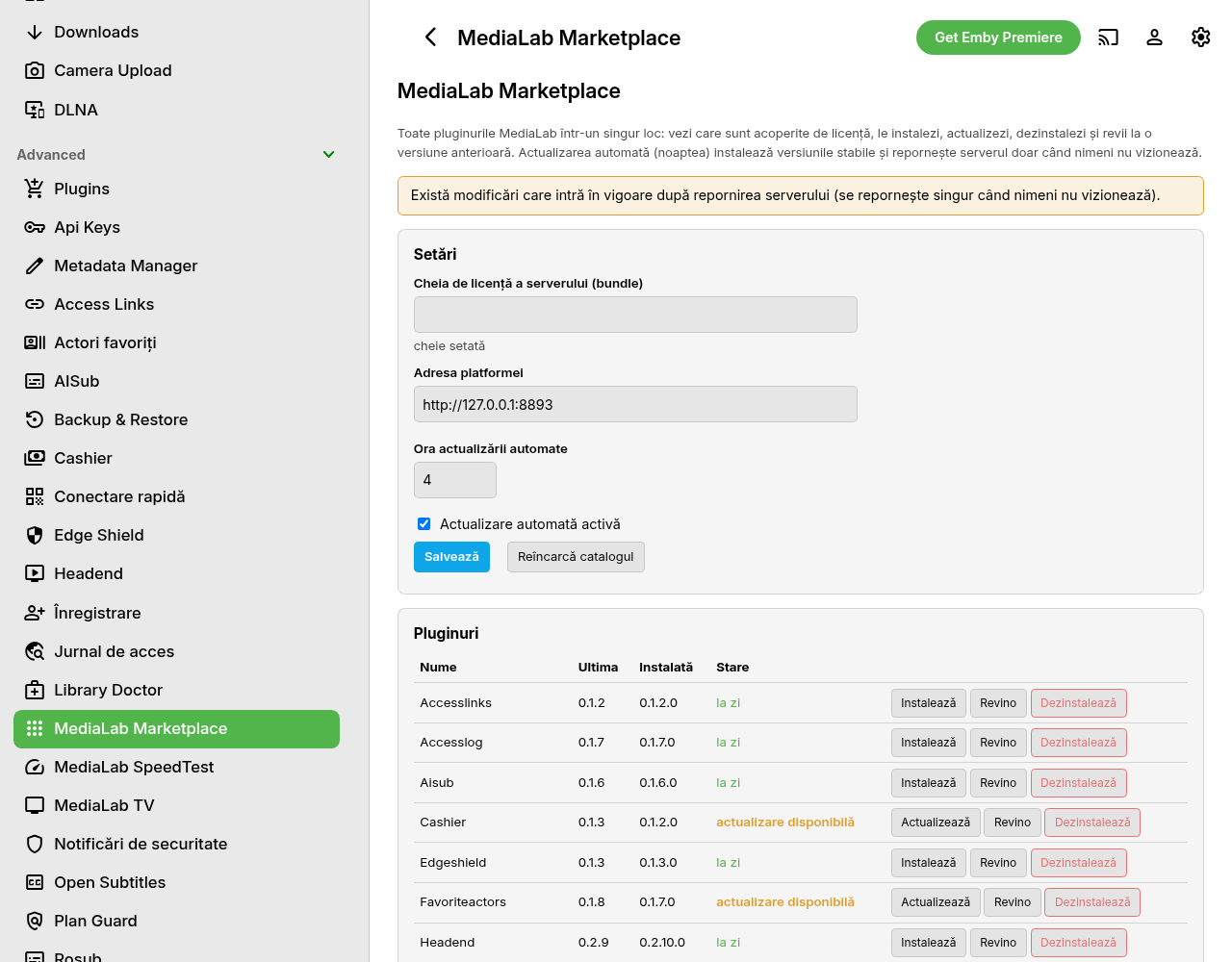Image resolution: width=1232 pixels, height=962 pixels.
Task: Open the cast to device icon
Action: [x=1109, y=38]
